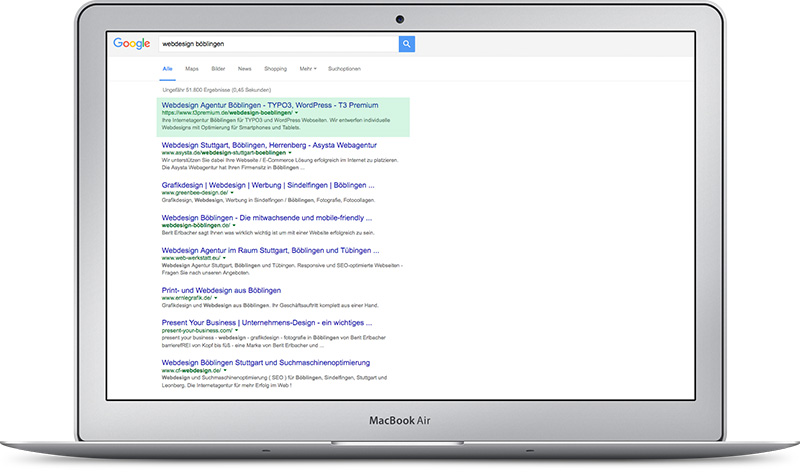Click the snippet 'Grafikdesign, Webdesign, Werbung in Sindelfingen'
Viewport: 800px width, 472px height.
coord(268,200)
